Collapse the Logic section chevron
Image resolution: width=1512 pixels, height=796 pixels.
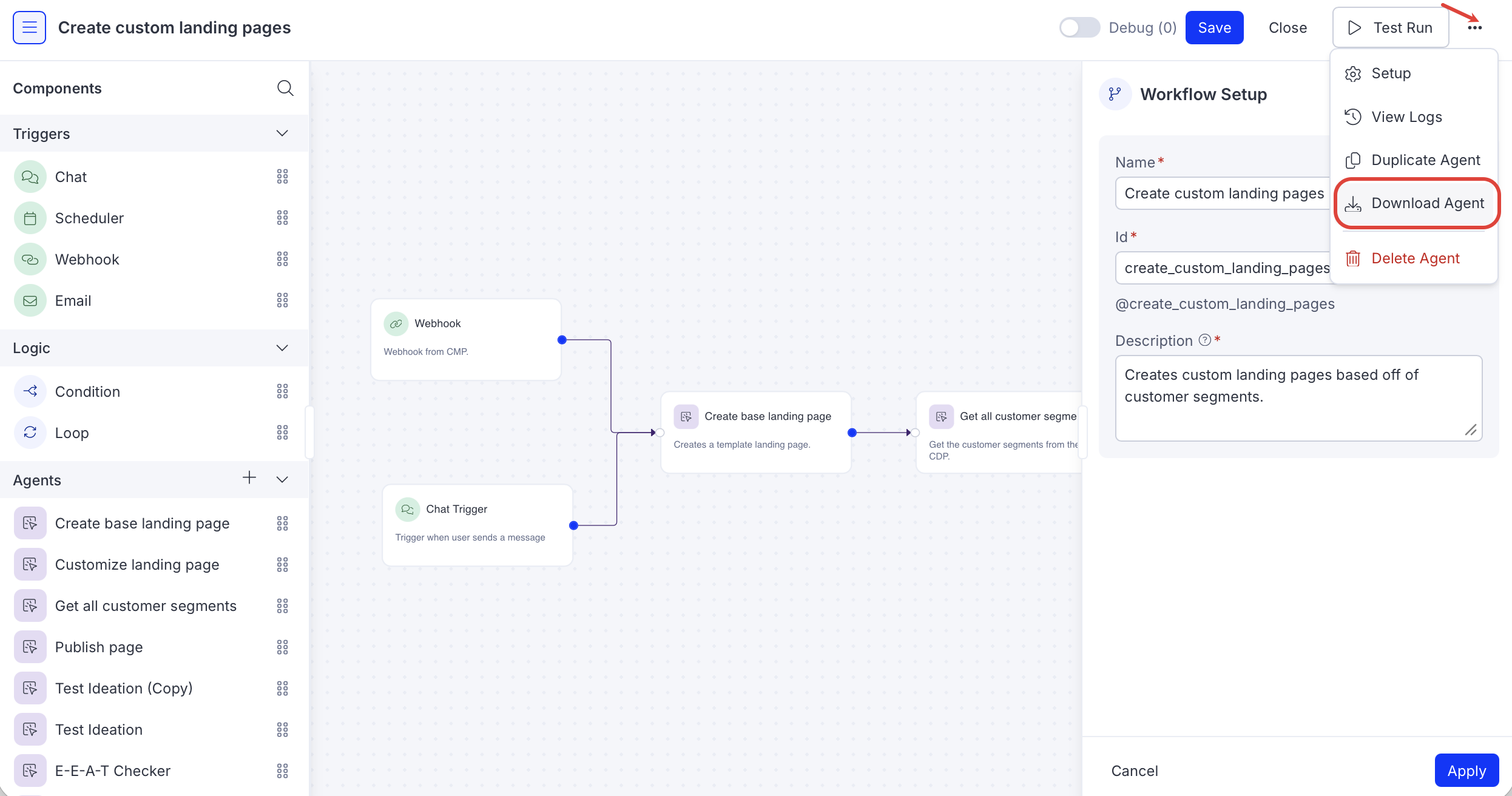coord(282,348)
